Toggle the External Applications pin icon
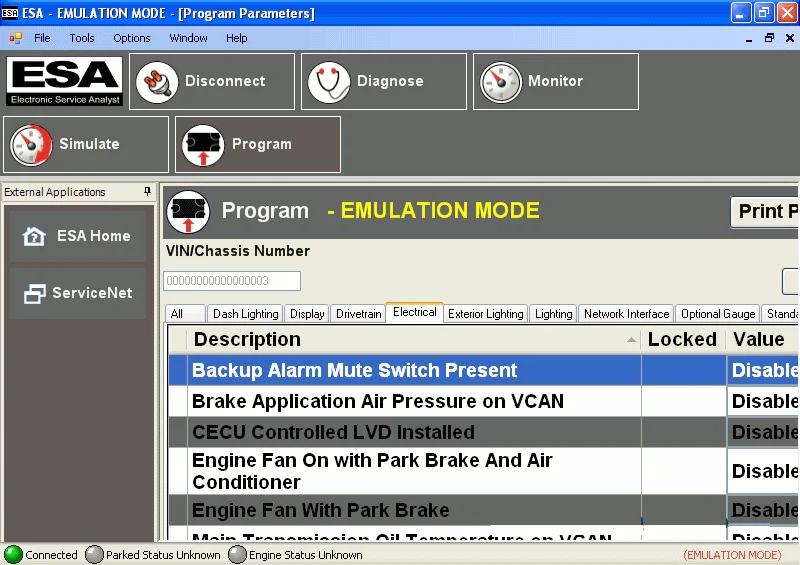 tap(147, 191)
